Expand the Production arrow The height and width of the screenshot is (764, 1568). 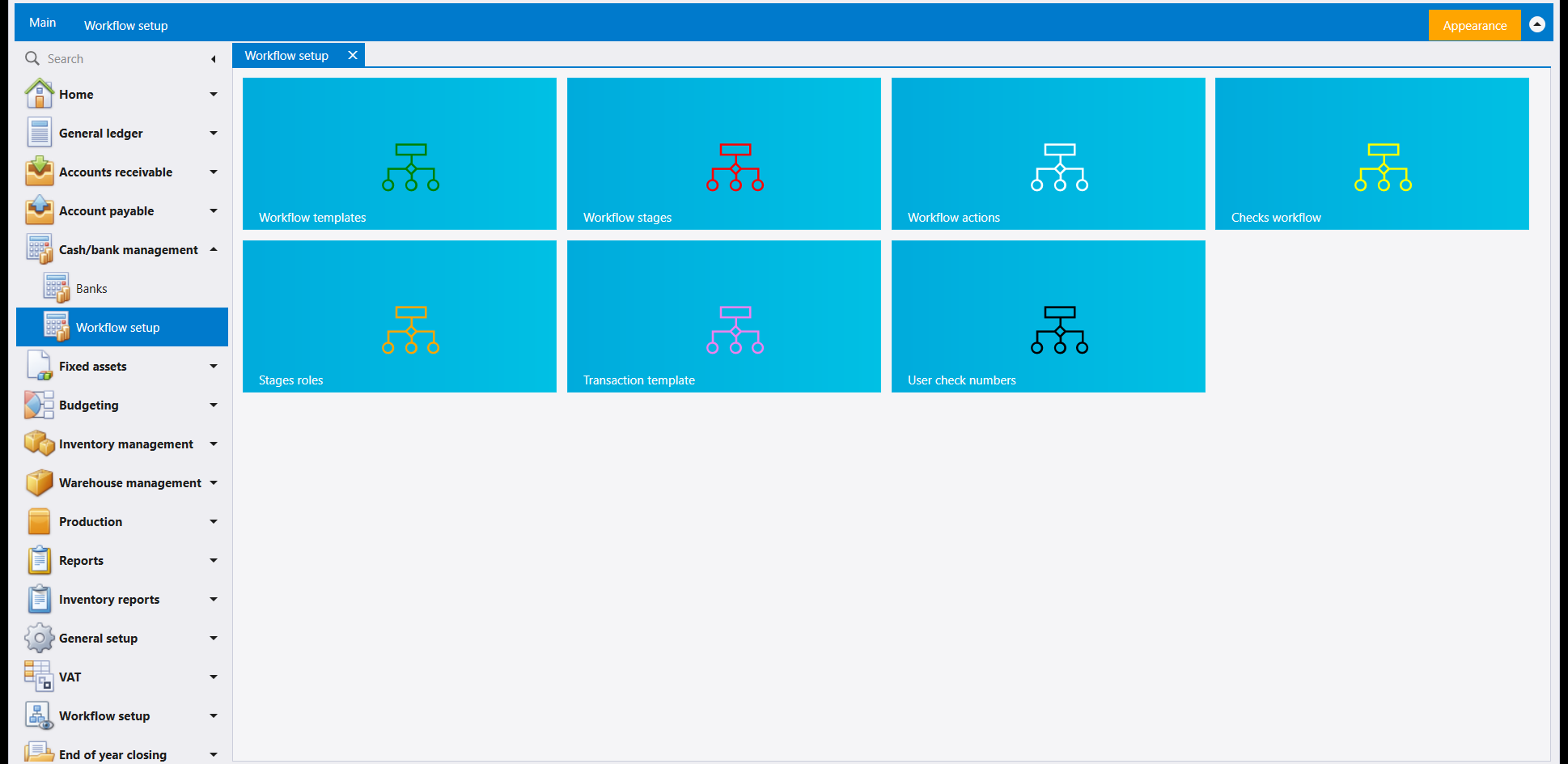(x=214, y=521)
